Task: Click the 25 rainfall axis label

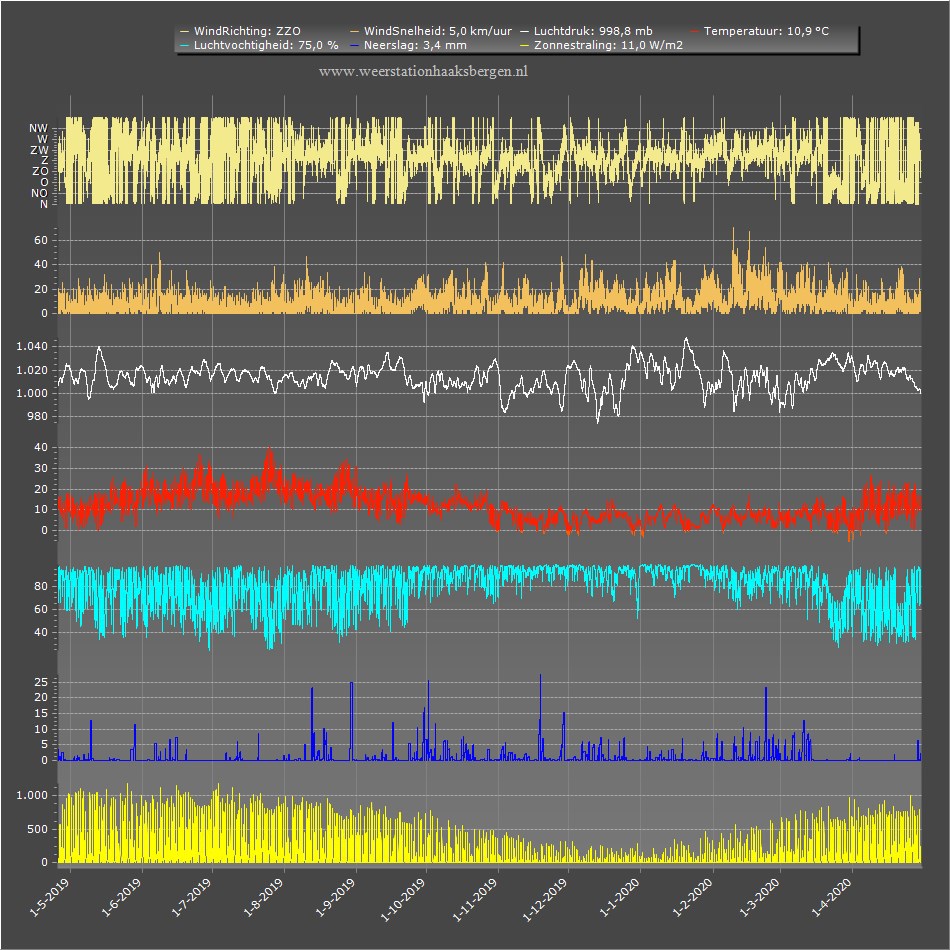Action: tap(41, 682)
